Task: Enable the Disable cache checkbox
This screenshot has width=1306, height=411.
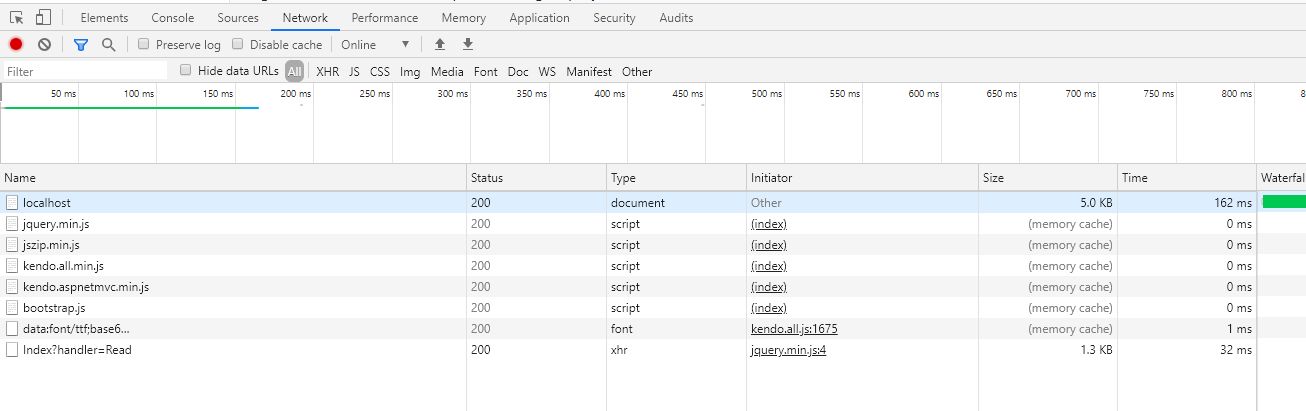Action: tap(238, 45)
